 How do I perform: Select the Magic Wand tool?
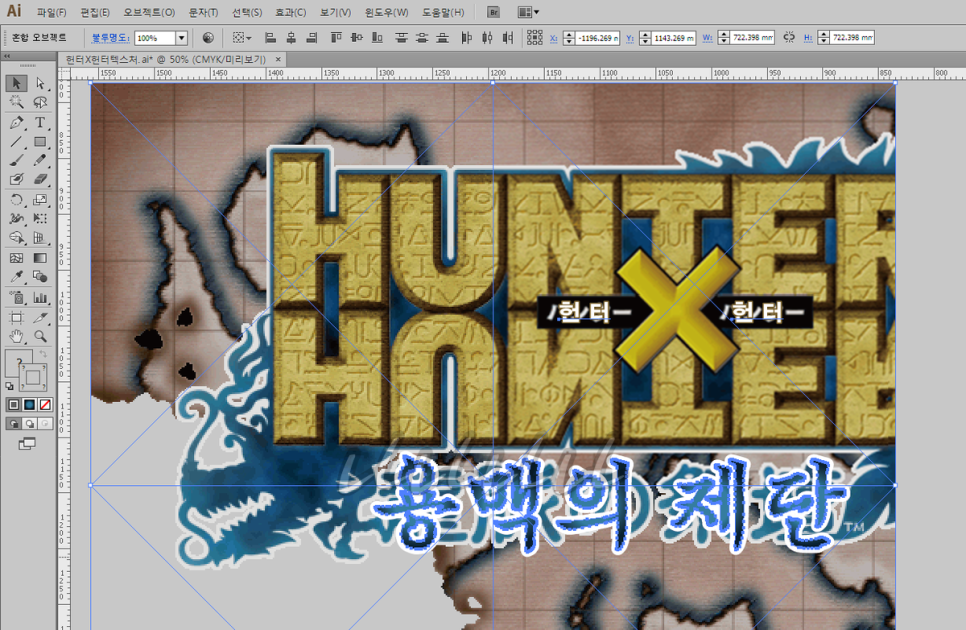coord(17,102)
